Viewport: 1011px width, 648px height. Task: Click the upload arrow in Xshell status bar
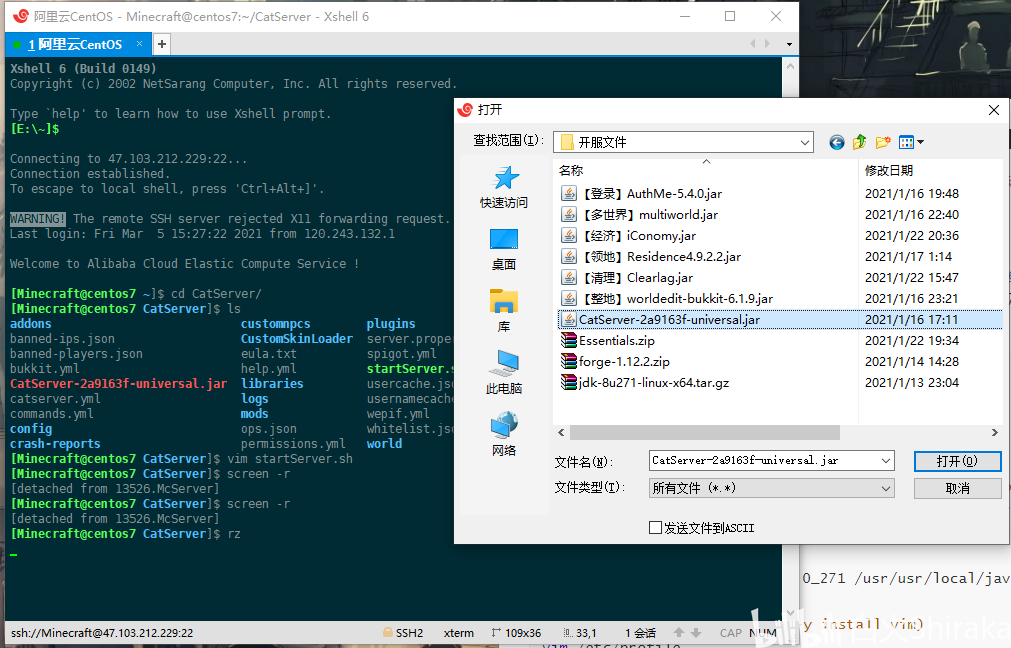pos(679,633)
